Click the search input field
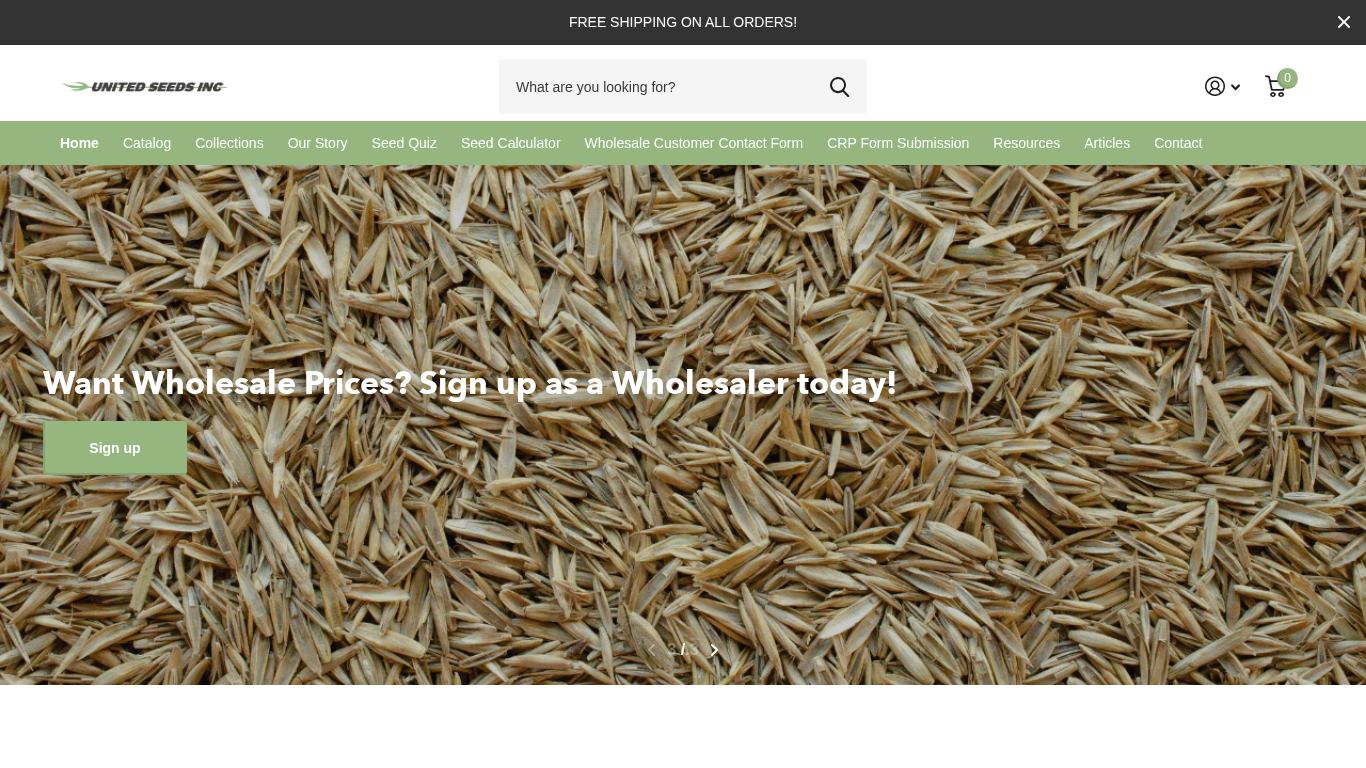This screenshot has width=1366, height=768. (x=660, y=87)
